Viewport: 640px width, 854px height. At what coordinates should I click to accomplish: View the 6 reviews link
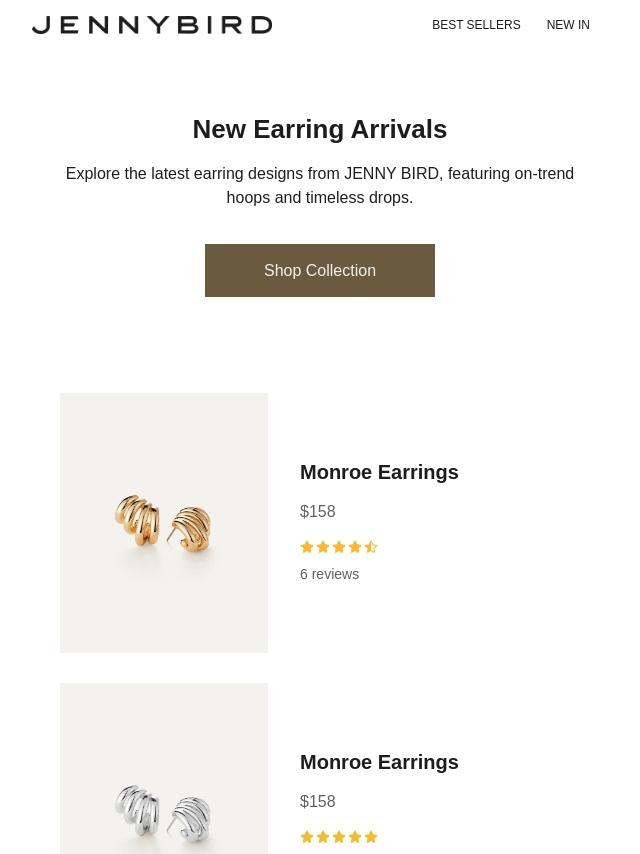pos(329,574)
